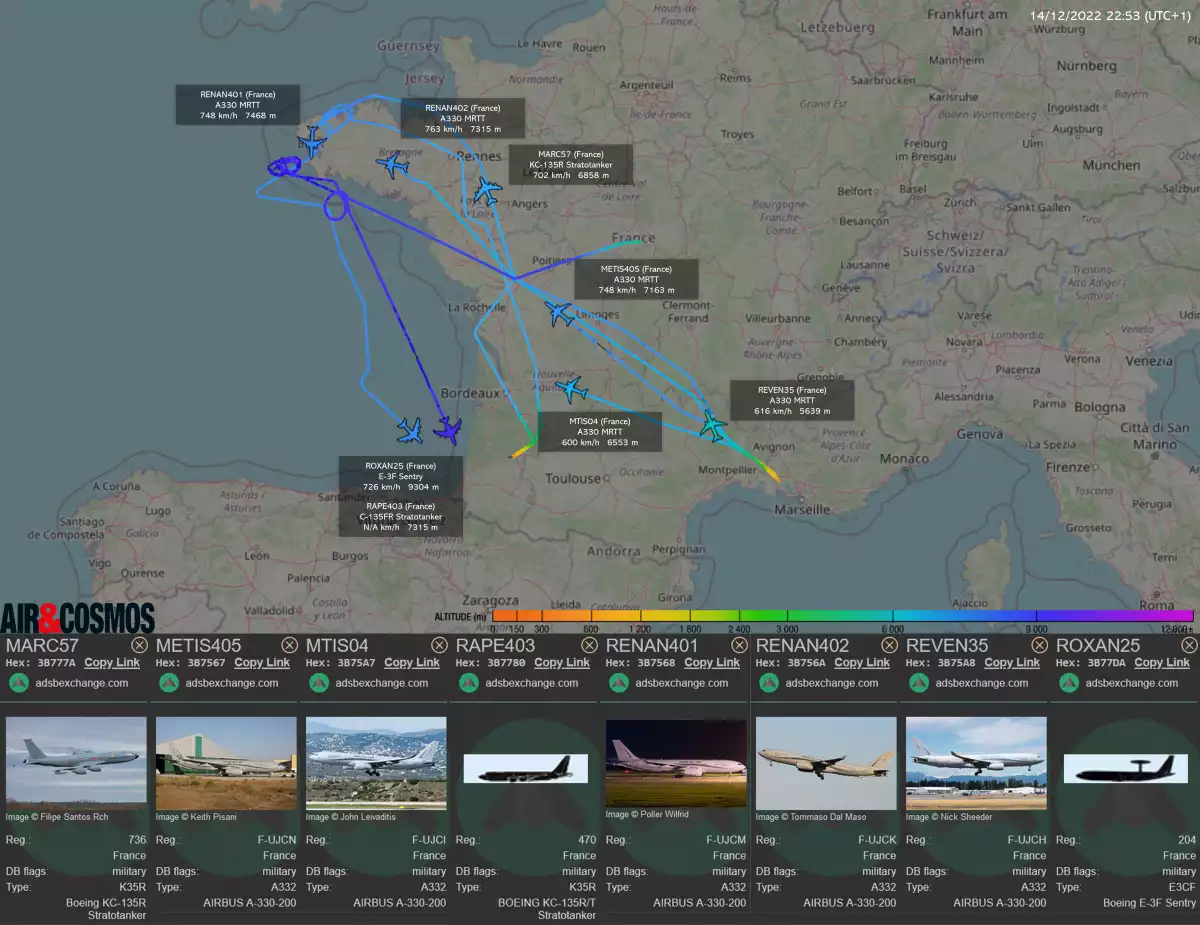This screenshot has width=1200, height=925.
Task: Click the METIS405 plane icon near Limoges
Action: coord(559,314)
